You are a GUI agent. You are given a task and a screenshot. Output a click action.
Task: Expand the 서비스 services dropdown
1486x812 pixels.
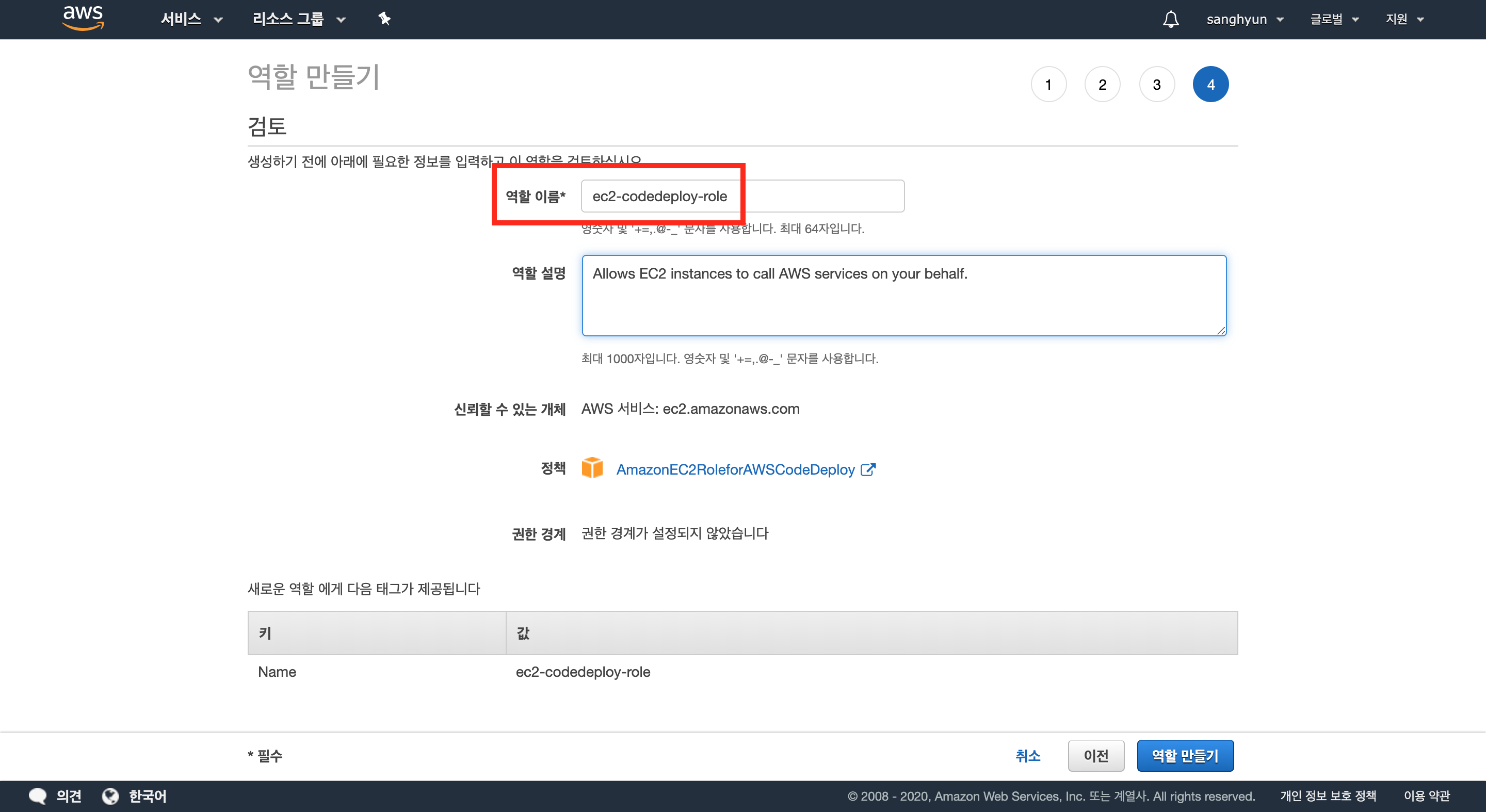[191, 19]
